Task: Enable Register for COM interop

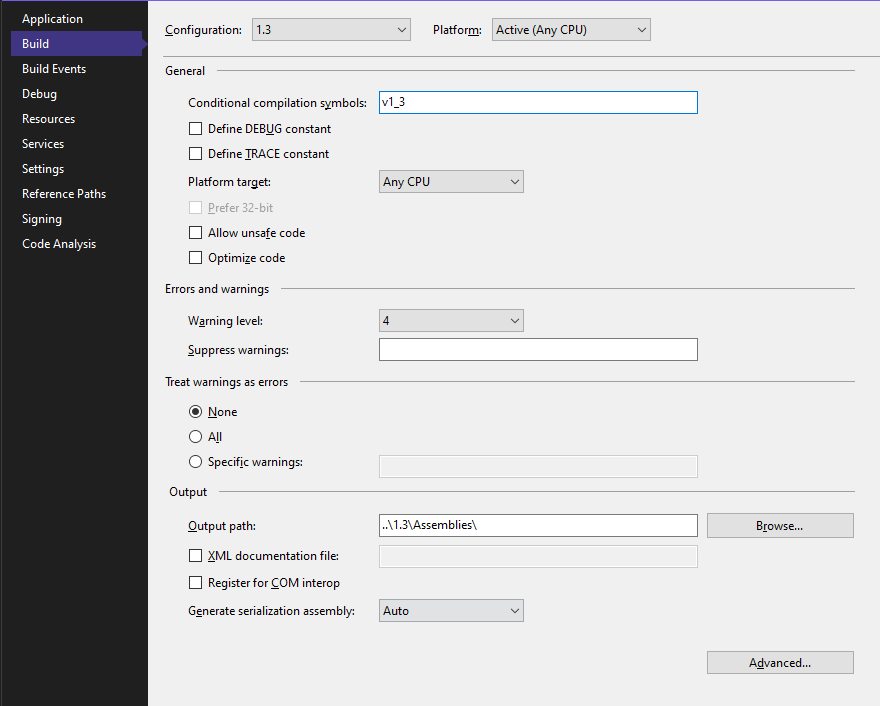Action: (195, 582)
